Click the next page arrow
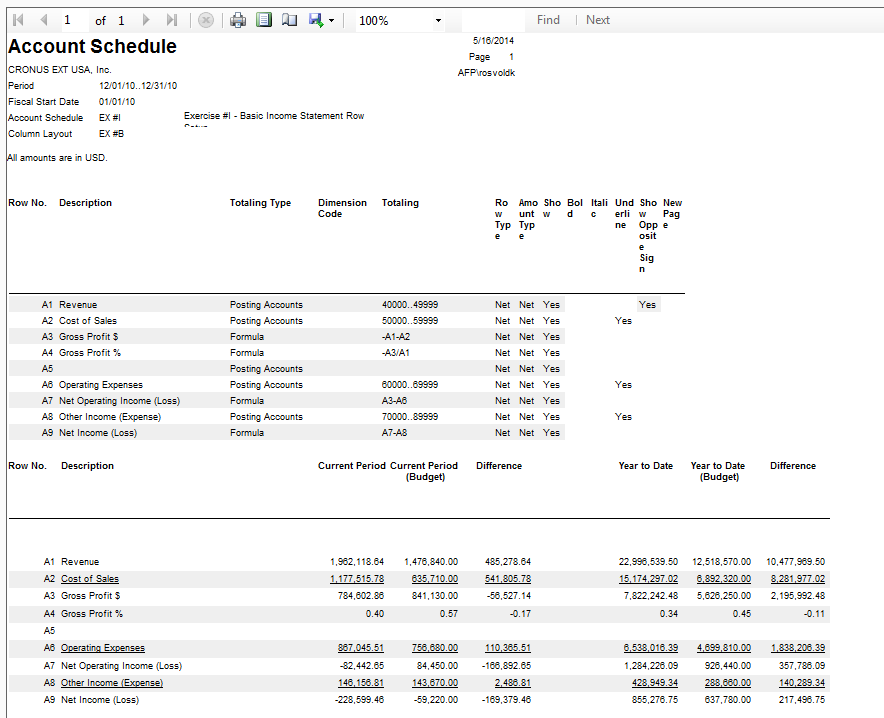This screenshot has width=884, height=718. [148, 20]
